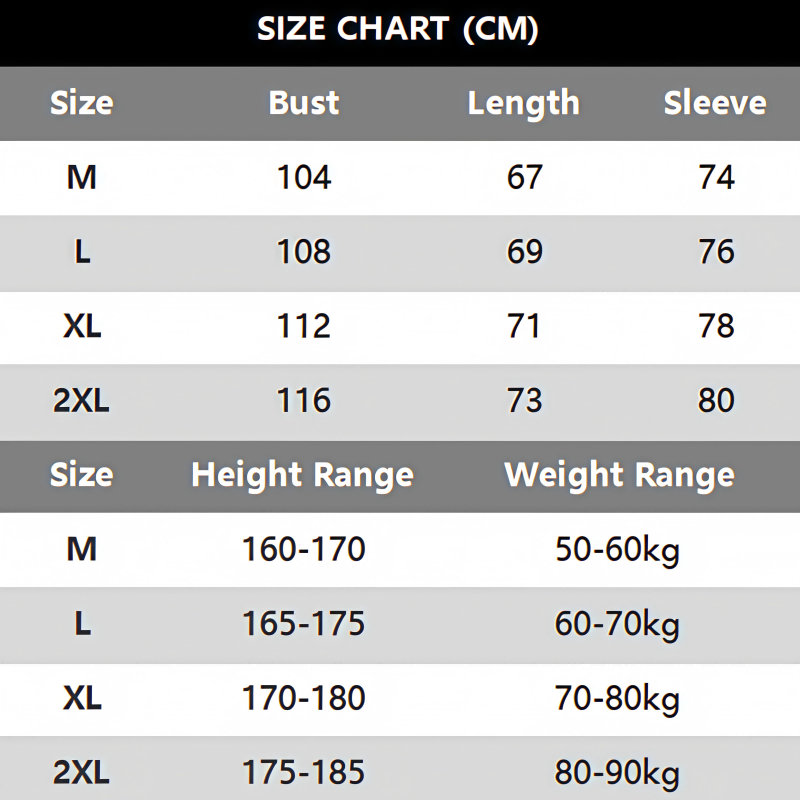Click the sleeve value 80

click(716, 401)
